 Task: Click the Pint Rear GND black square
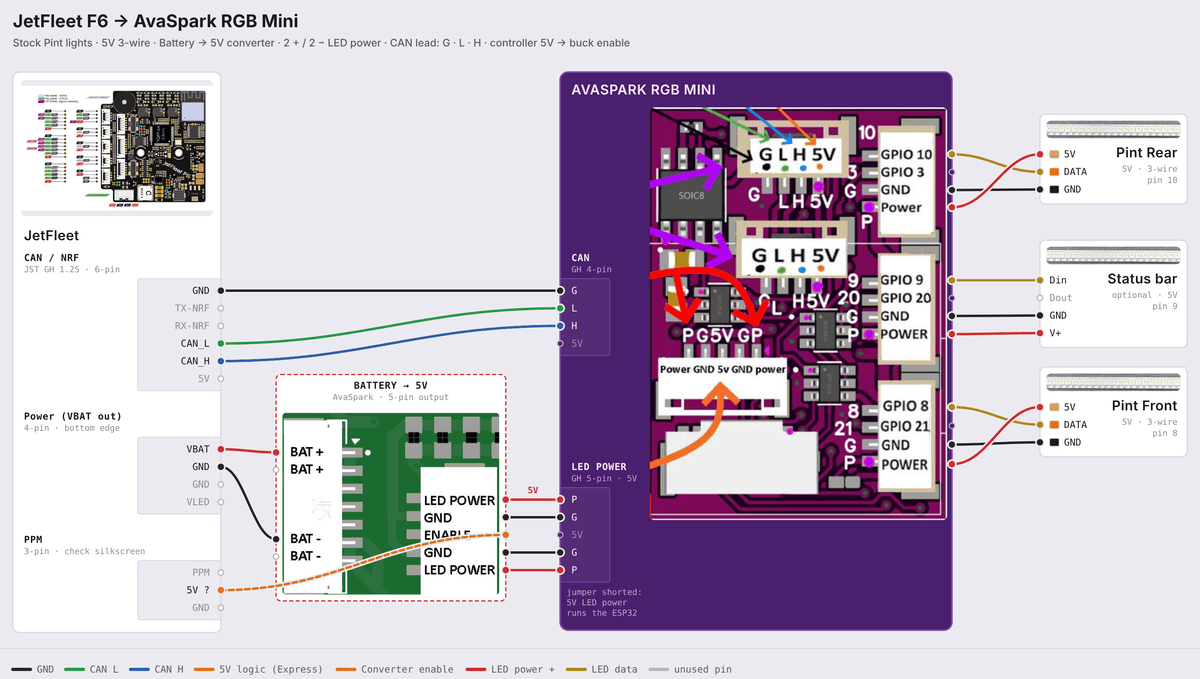tap(1054, 189)
